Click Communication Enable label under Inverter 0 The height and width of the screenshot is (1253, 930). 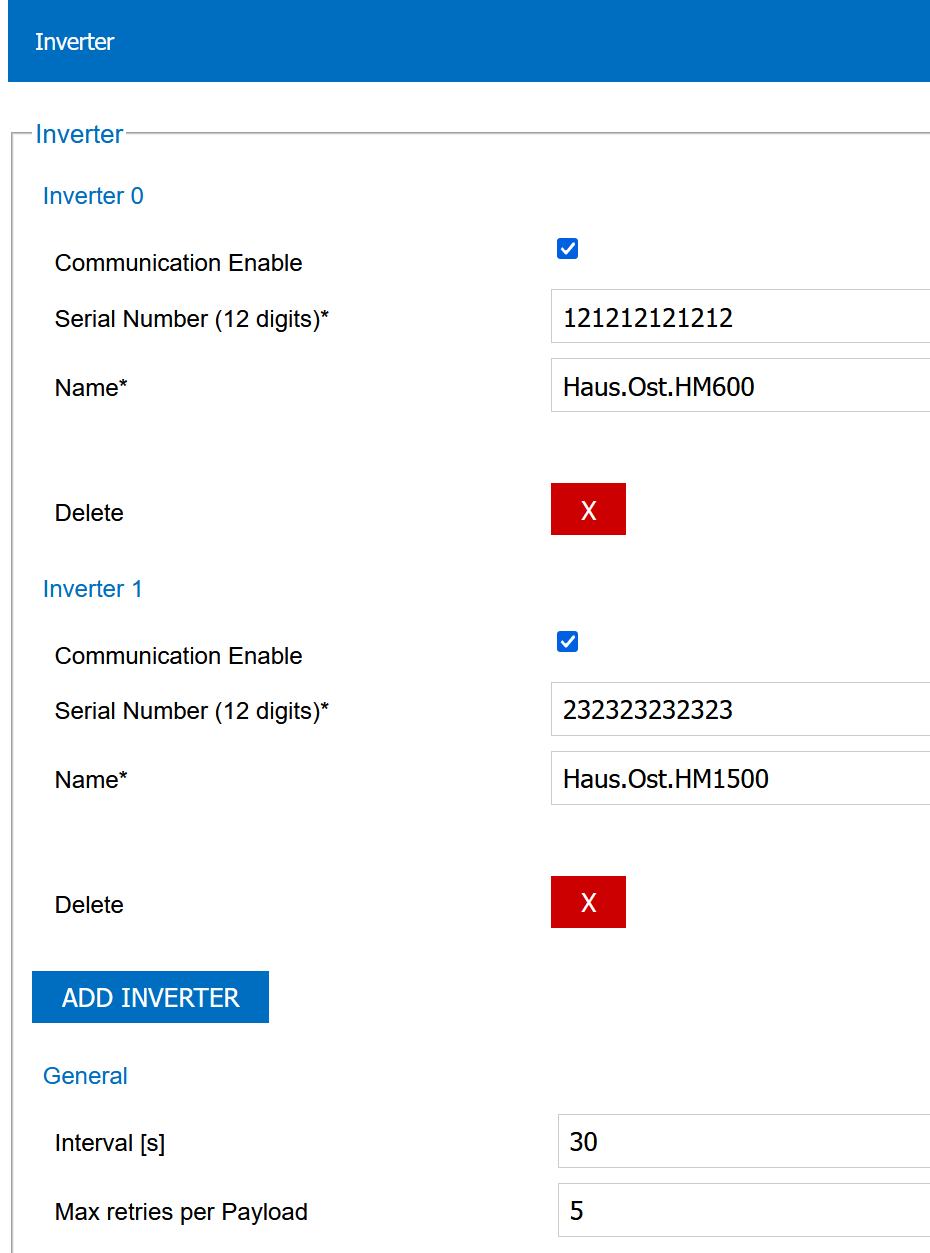178,263
